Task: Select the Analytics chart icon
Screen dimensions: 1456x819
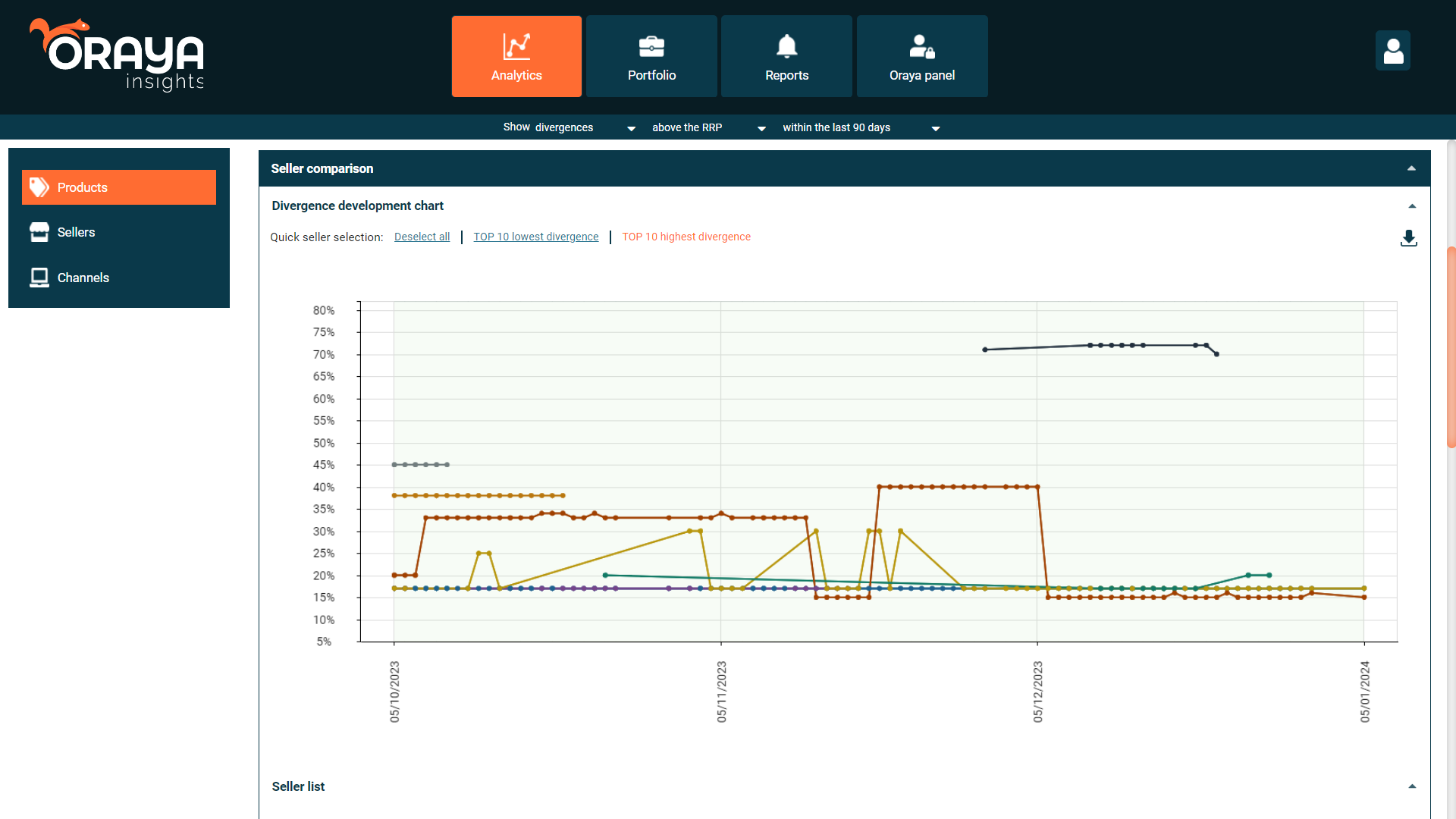Action: [516, 45]
